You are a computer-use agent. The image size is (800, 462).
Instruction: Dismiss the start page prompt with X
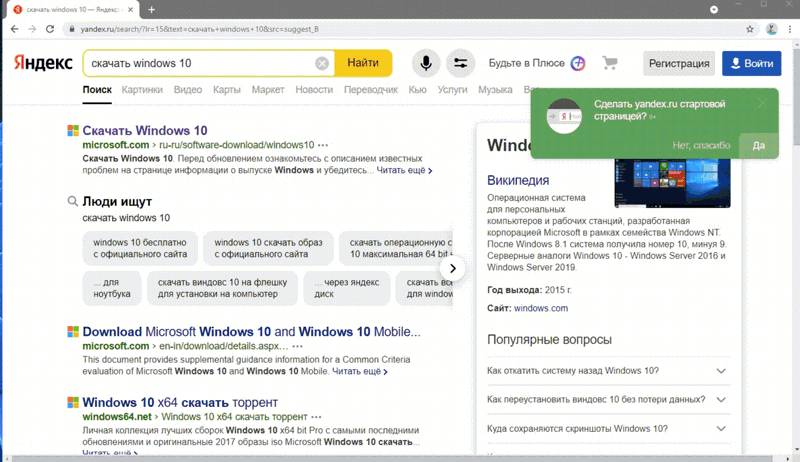tap(762, 104)
